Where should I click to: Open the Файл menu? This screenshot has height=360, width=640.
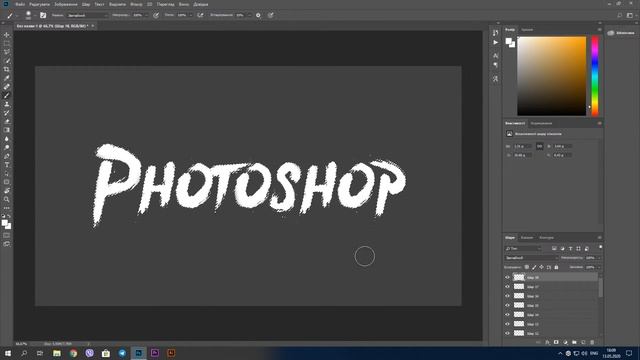pyautogui.click(x=20, y=4)
